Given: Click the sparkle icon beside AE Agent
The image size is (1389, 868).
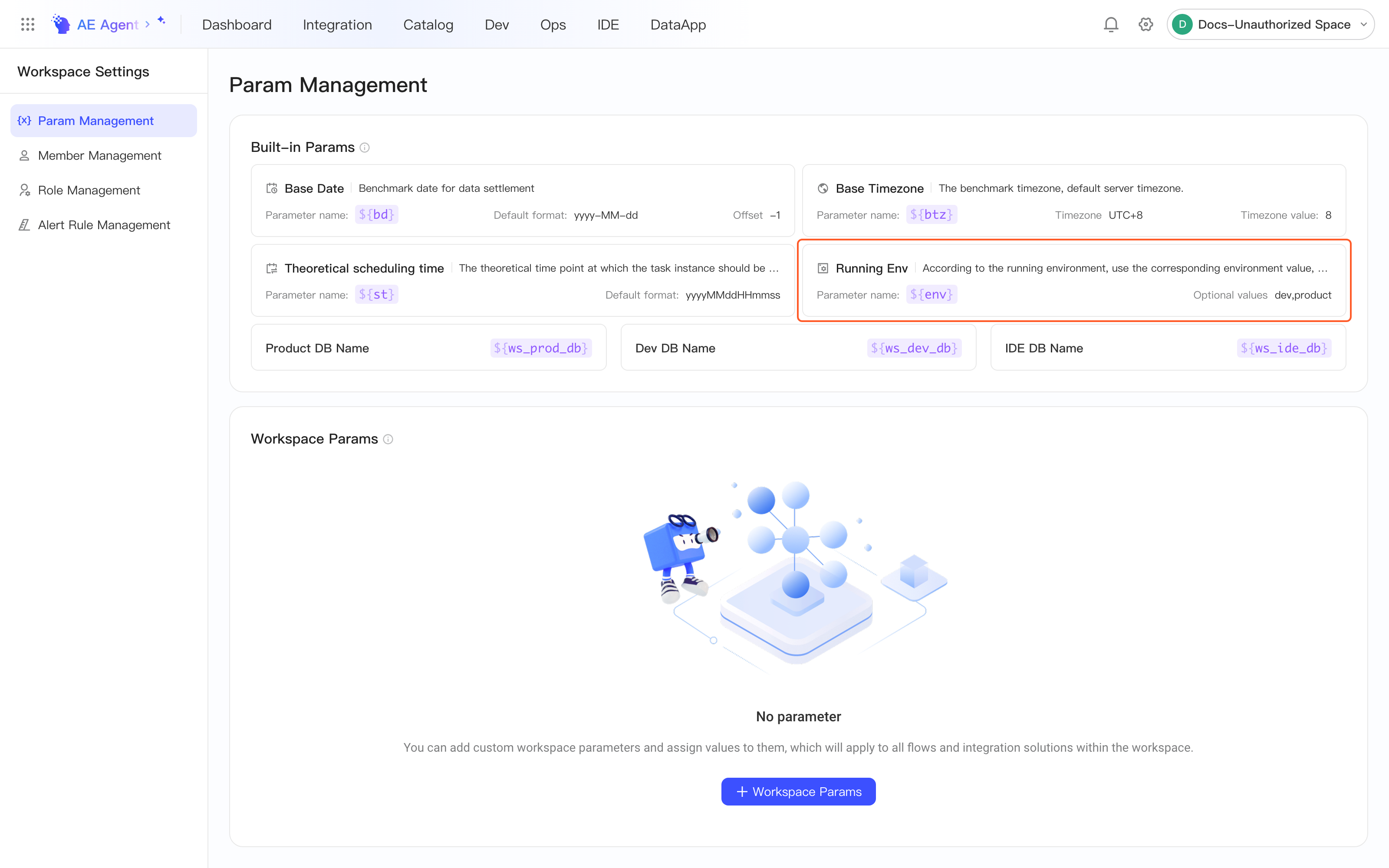Looking at the screenshot, I should tap(162, 20).
